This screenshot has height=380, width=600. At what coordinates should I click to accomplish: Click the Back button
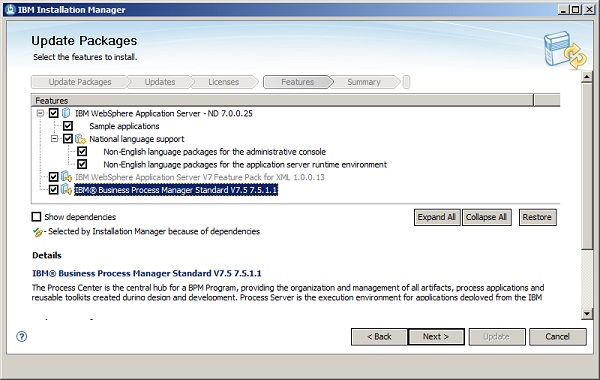(379, 337)
